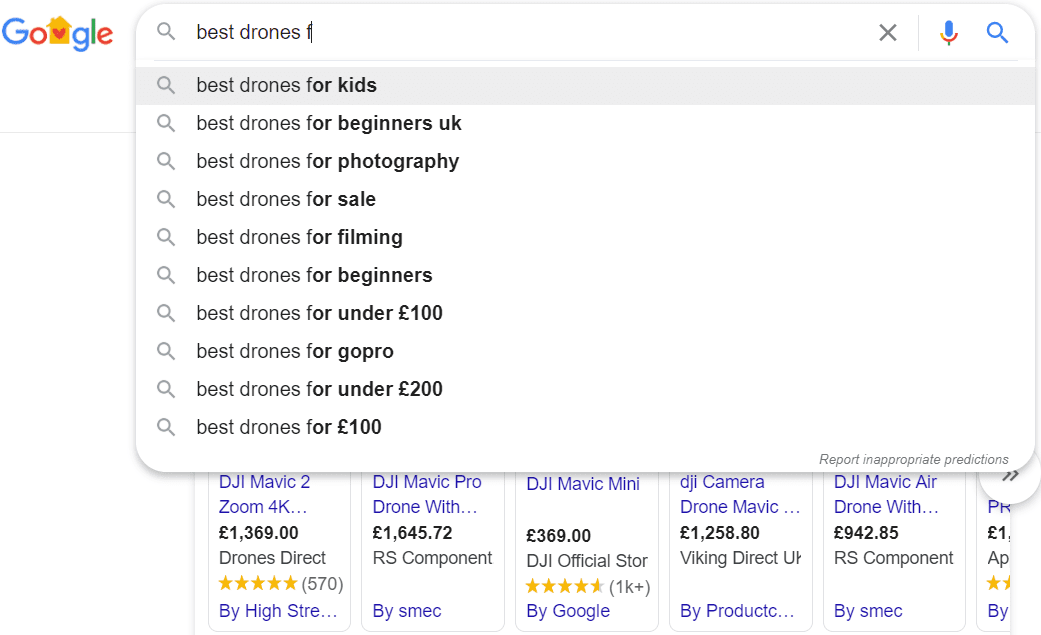The height and width of the screenshot is (635, 1041).
Task: Click the £942.85 price
Action: 866,533
